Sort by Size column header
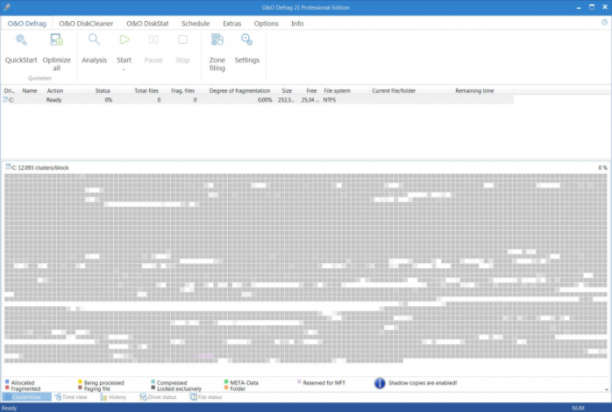The width and height of the screenshot is (612, 412). (287, 91)
